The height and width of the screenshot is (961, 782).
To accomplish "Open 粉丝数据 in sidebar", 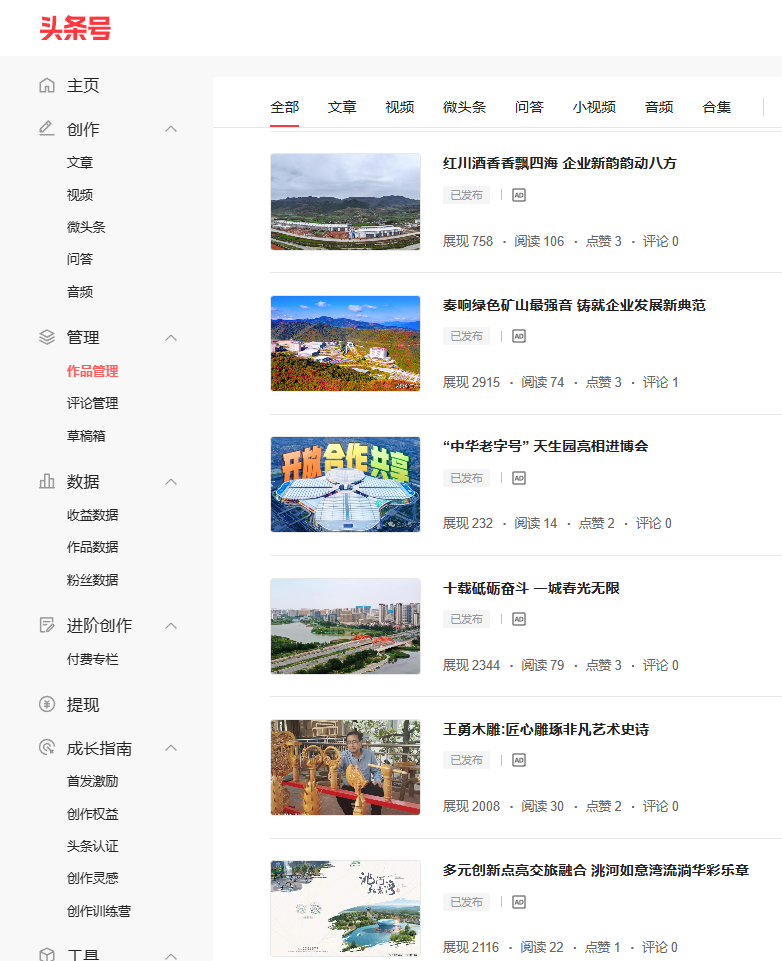I will click(x=93, y=580).
